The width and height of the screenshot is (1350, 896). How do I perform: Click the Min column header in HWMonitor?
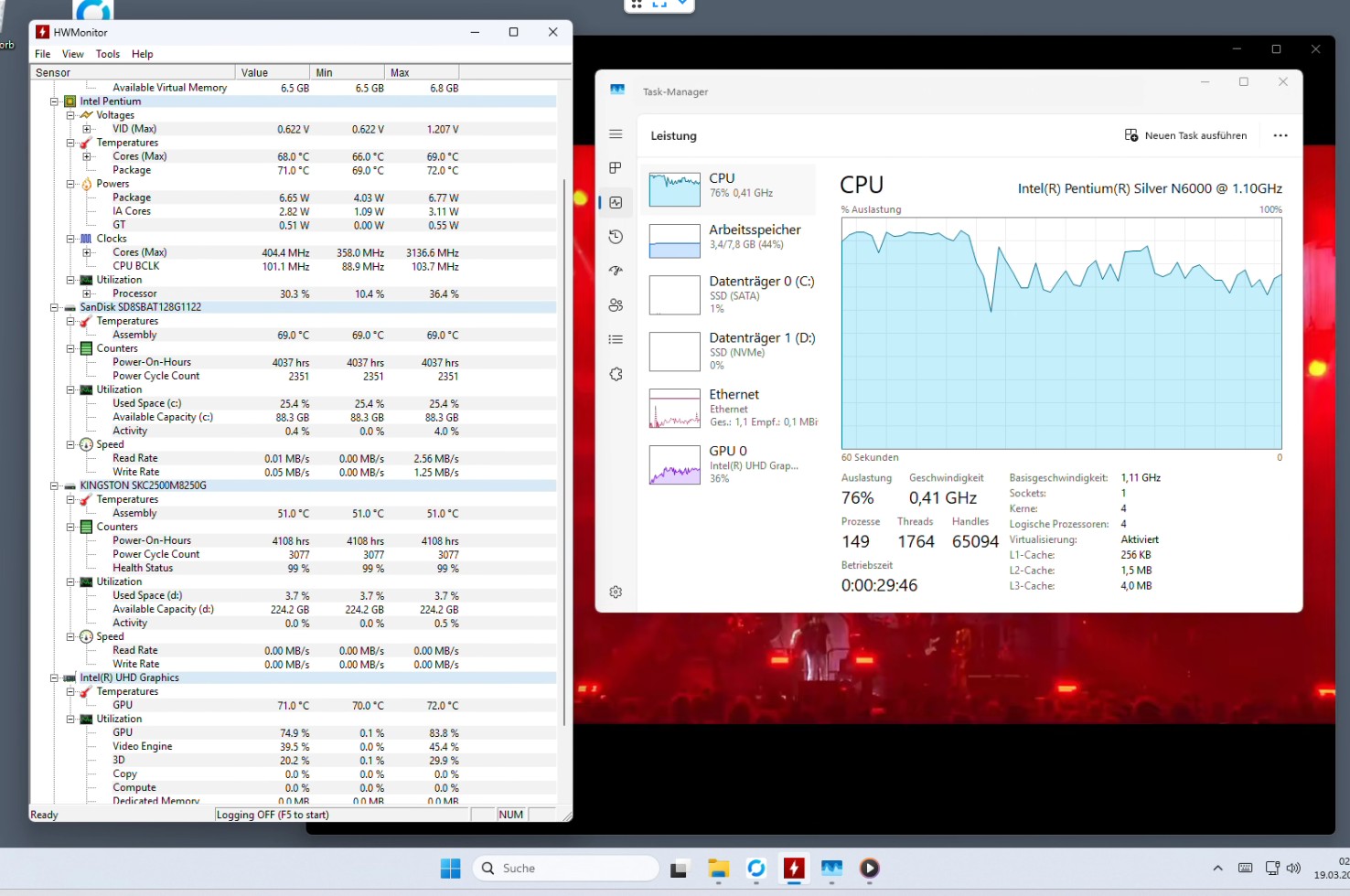tap(348, 72)
